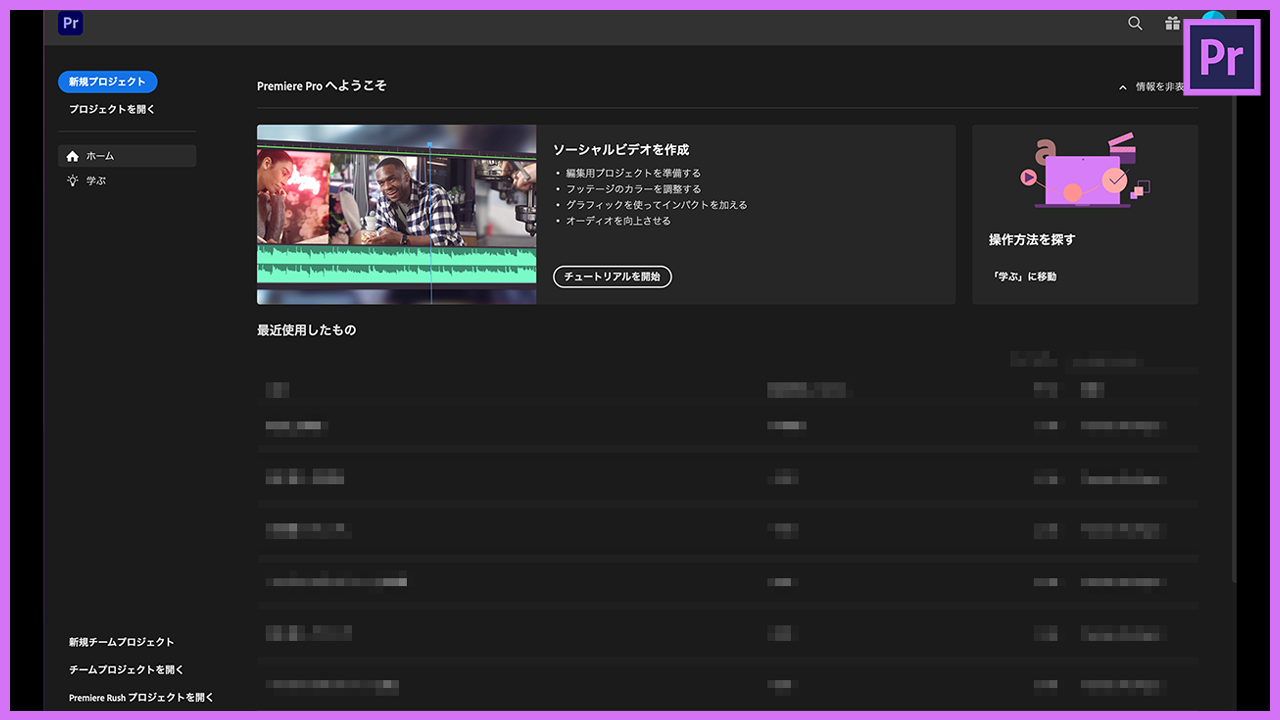
Task: Click the 操作方法を探す illustration graphic
Action: [1085, 171]
